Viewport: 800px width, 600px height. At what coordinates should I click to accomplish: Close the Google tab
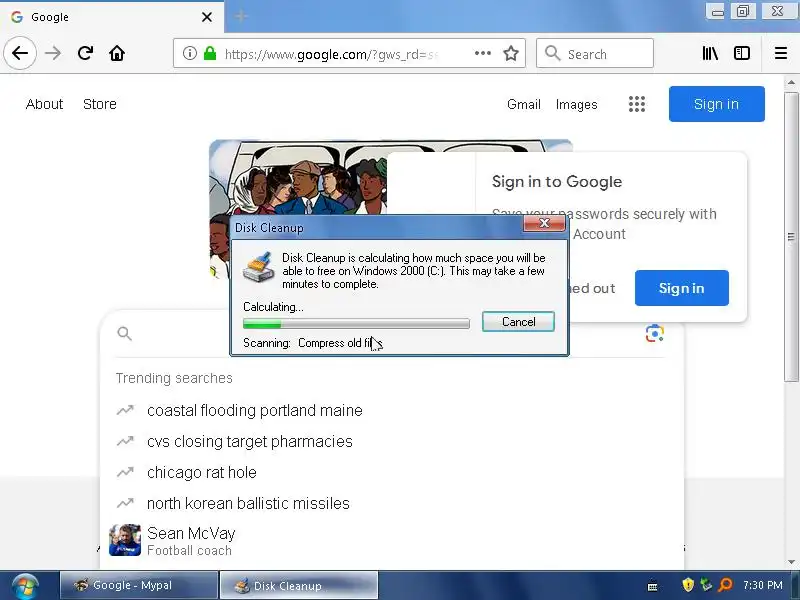pos(207,17)
